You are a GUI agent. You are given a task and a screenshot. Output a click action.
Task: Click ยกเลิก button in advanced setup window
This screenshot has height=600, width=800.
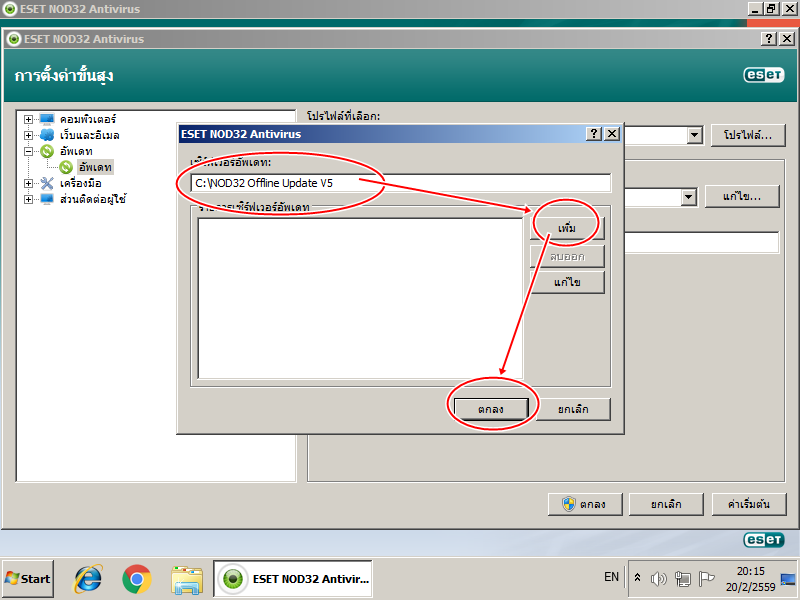coord(666,504)
